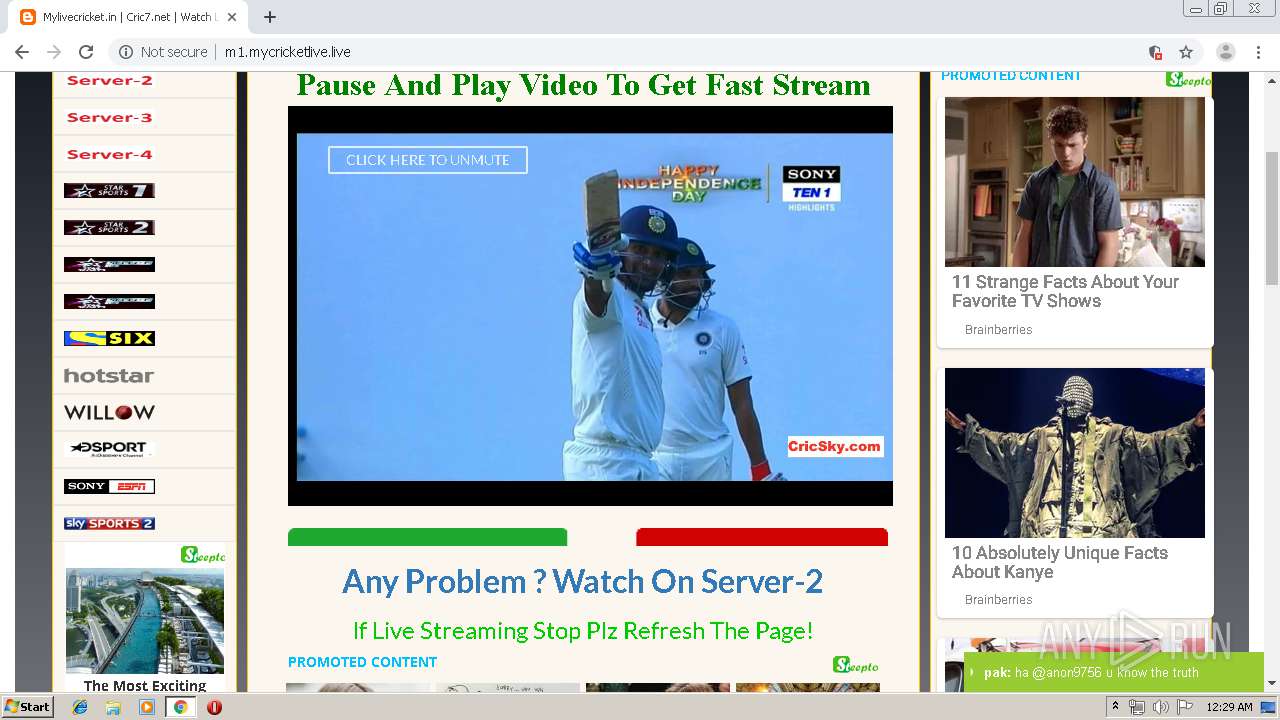Image resolution: width=1280 pixels, height=720 pixels.
Task: Open a new browser tab
Action: 270,17
